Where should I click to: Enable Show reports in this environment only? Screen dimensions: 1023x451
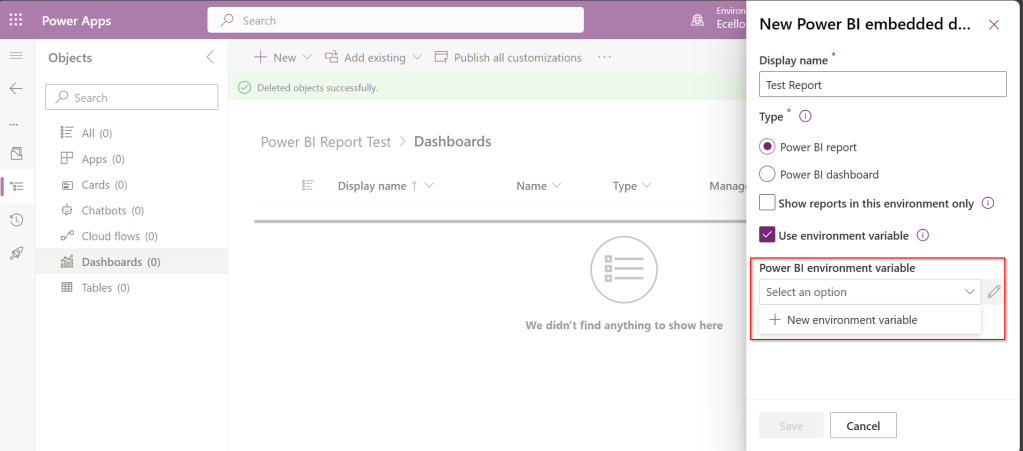click(768, 203)
